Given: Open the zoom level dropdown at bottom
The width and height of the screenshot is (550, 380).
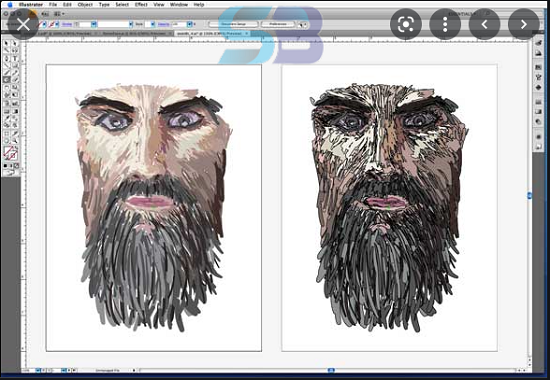Looking at the screenshot, I should (38, 370).
